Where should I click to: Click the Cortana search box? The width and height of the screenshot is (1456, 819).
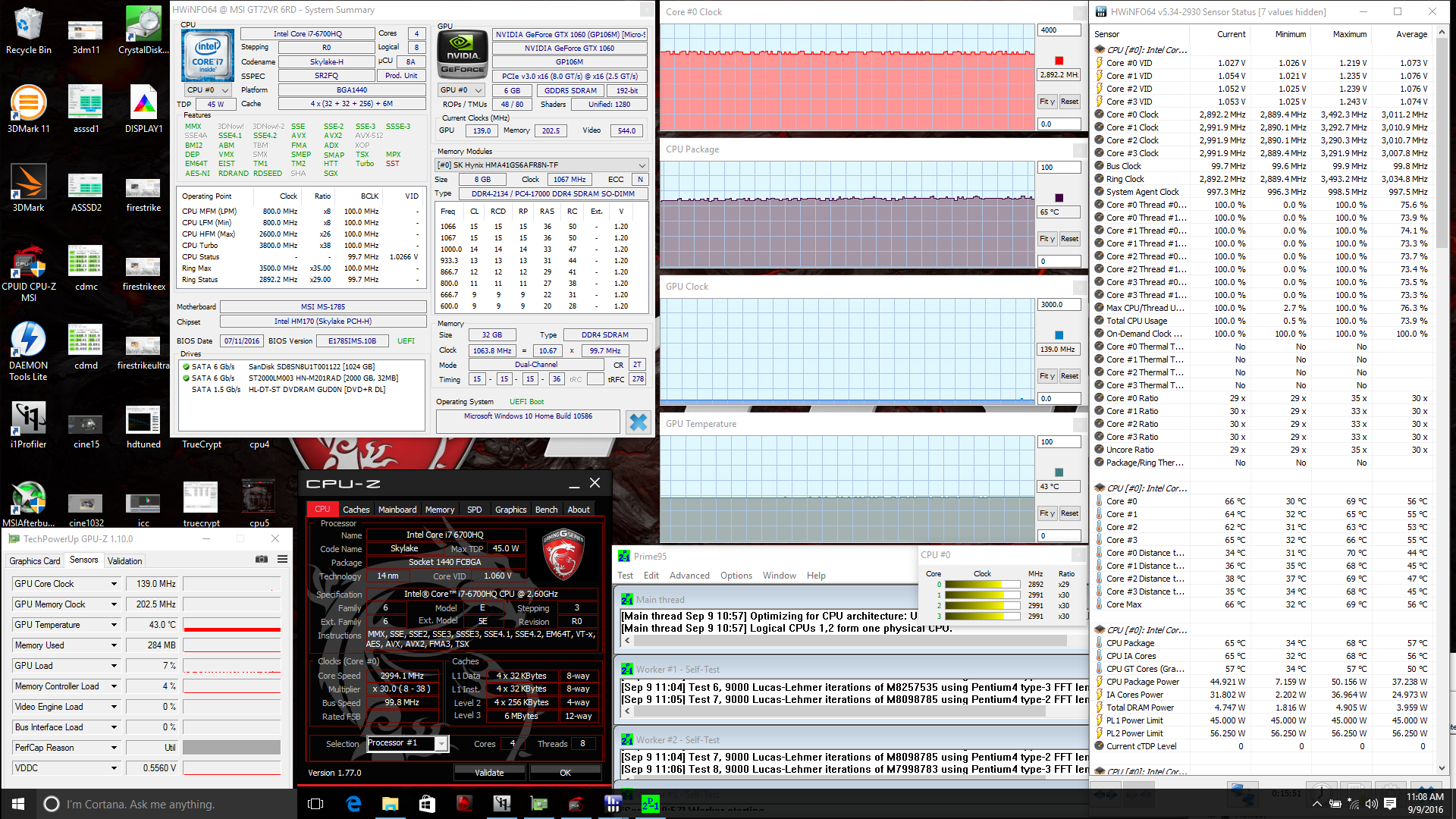tap(165, 804)
